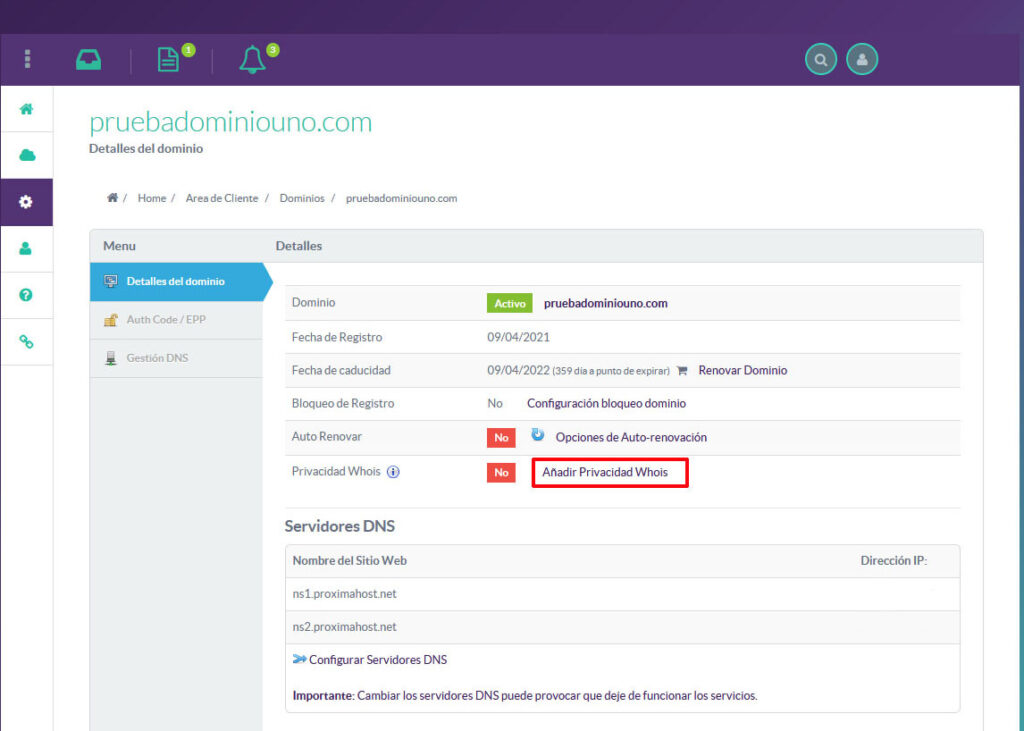Open Opciones de Auto-renovación link

630,437
